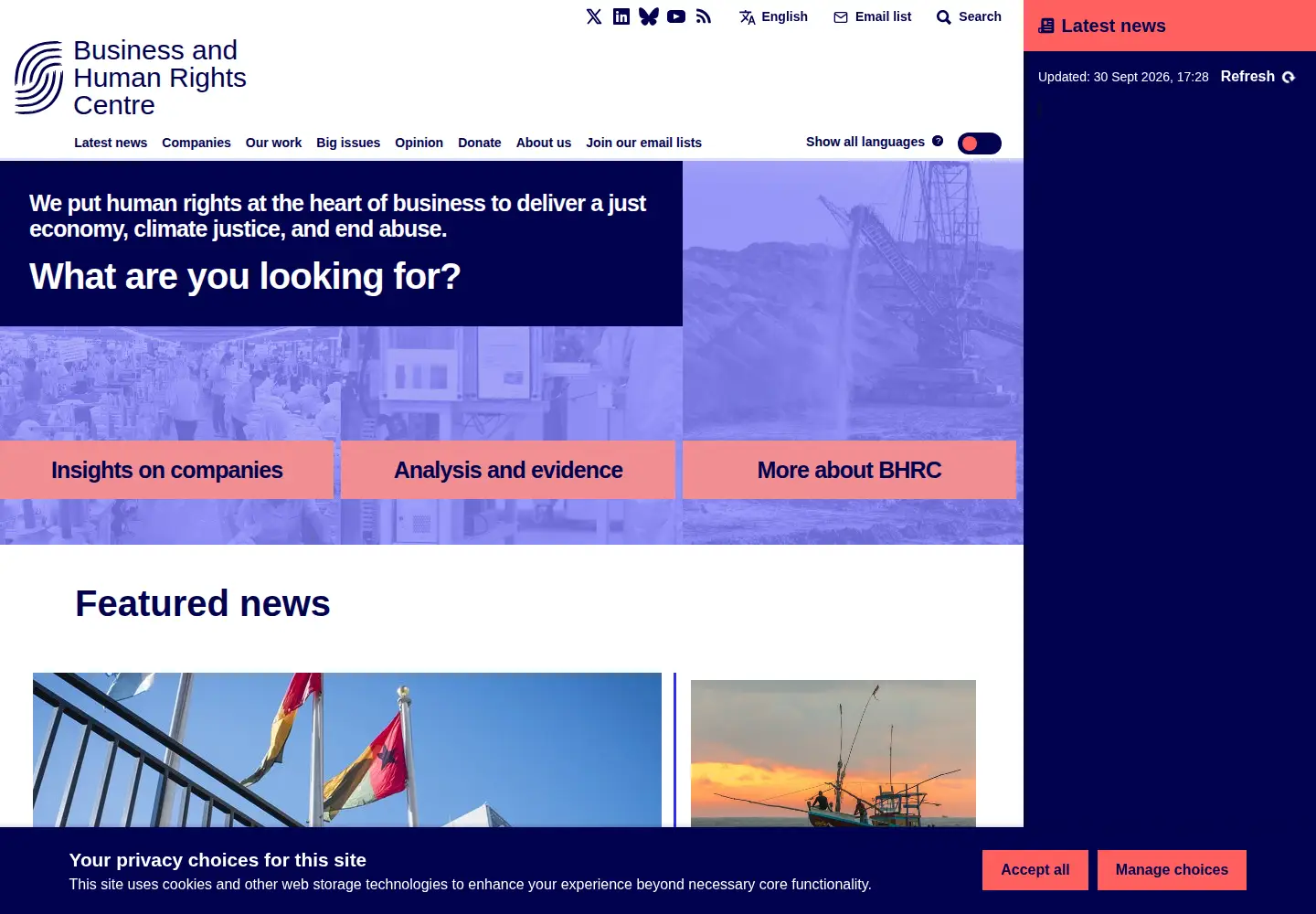Open the English language selector

click(x=774, y=16)
